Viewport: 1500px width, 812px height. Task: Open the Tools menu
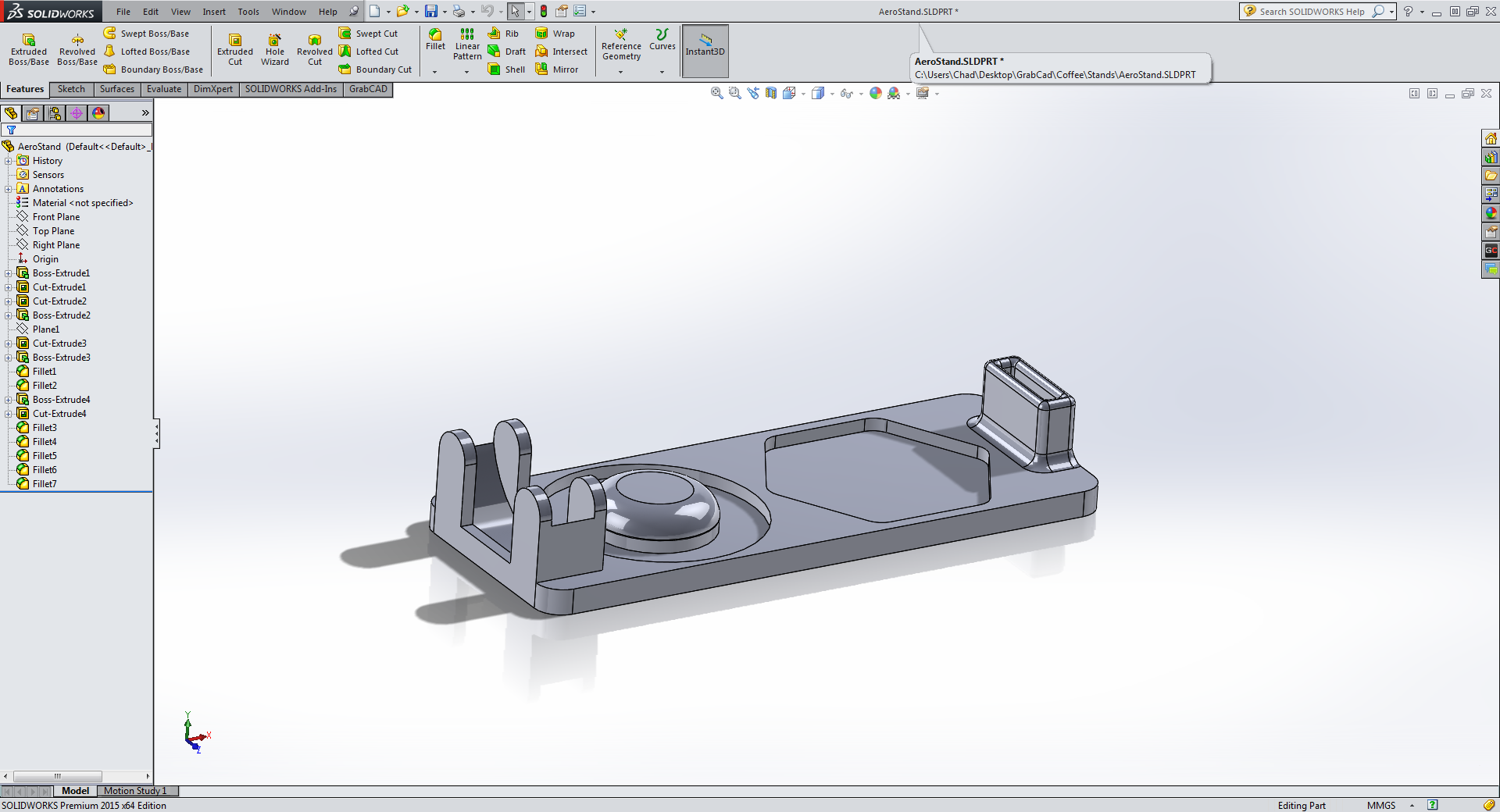[248, 12]
